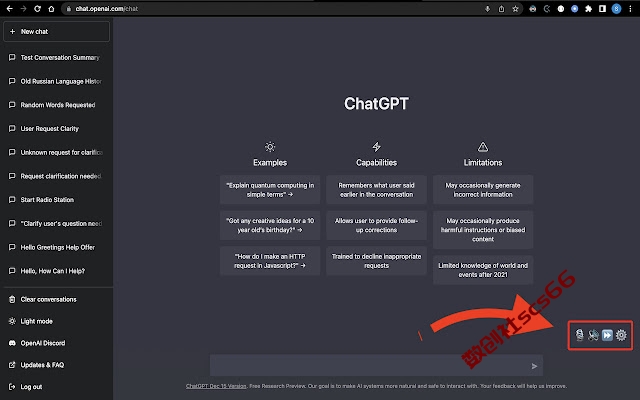Select the 10 year old's birthday example
The height and width of the screenshot is (400, 640).
tap(270, 225)
